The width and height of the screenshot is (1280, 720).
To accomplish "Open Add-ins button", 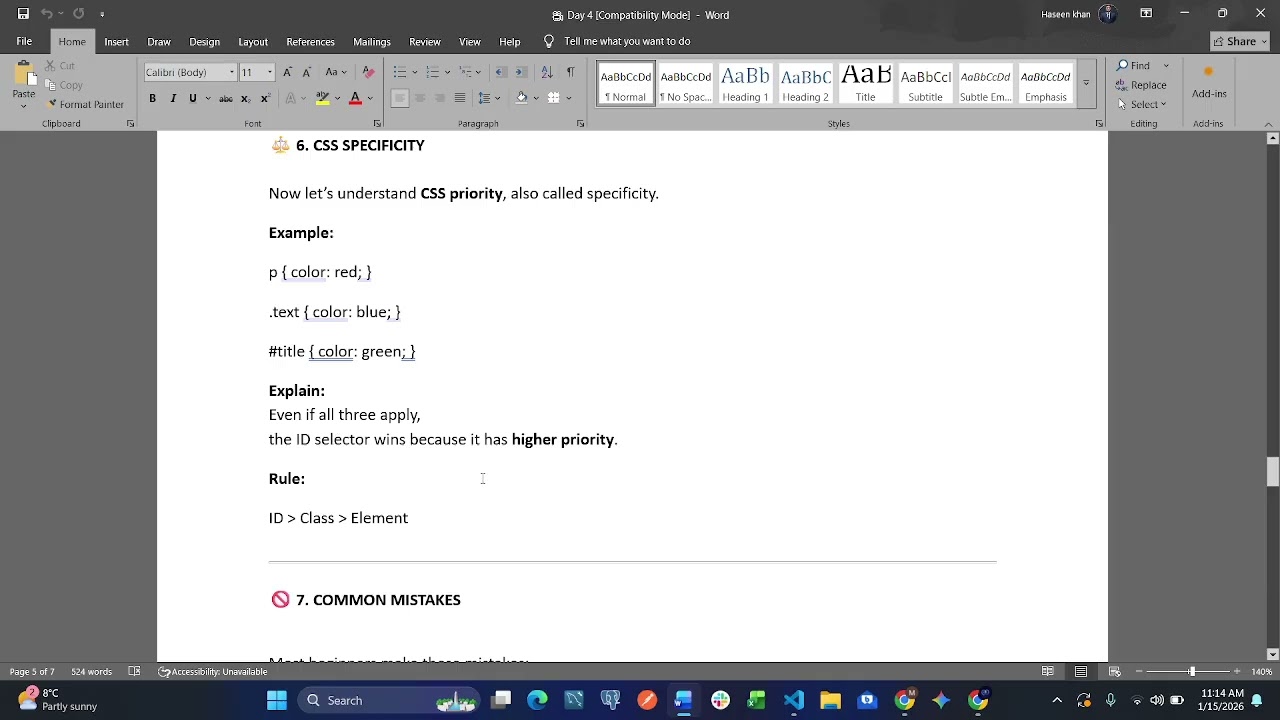I will point(1209,82).
